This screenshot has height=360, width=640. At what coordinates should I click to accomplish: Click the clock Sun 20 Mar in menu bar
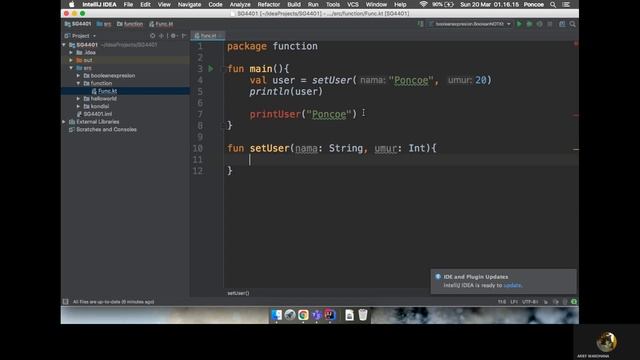coord(489,4)
